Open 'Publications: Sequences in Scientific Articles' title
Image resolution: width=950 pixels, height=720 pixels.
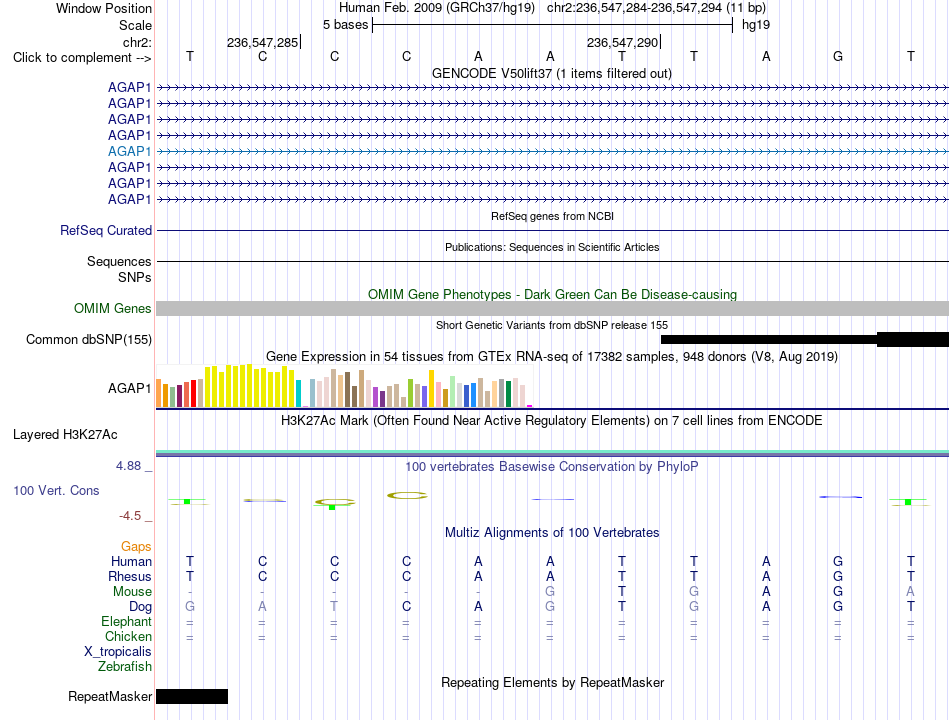point(552,247)
